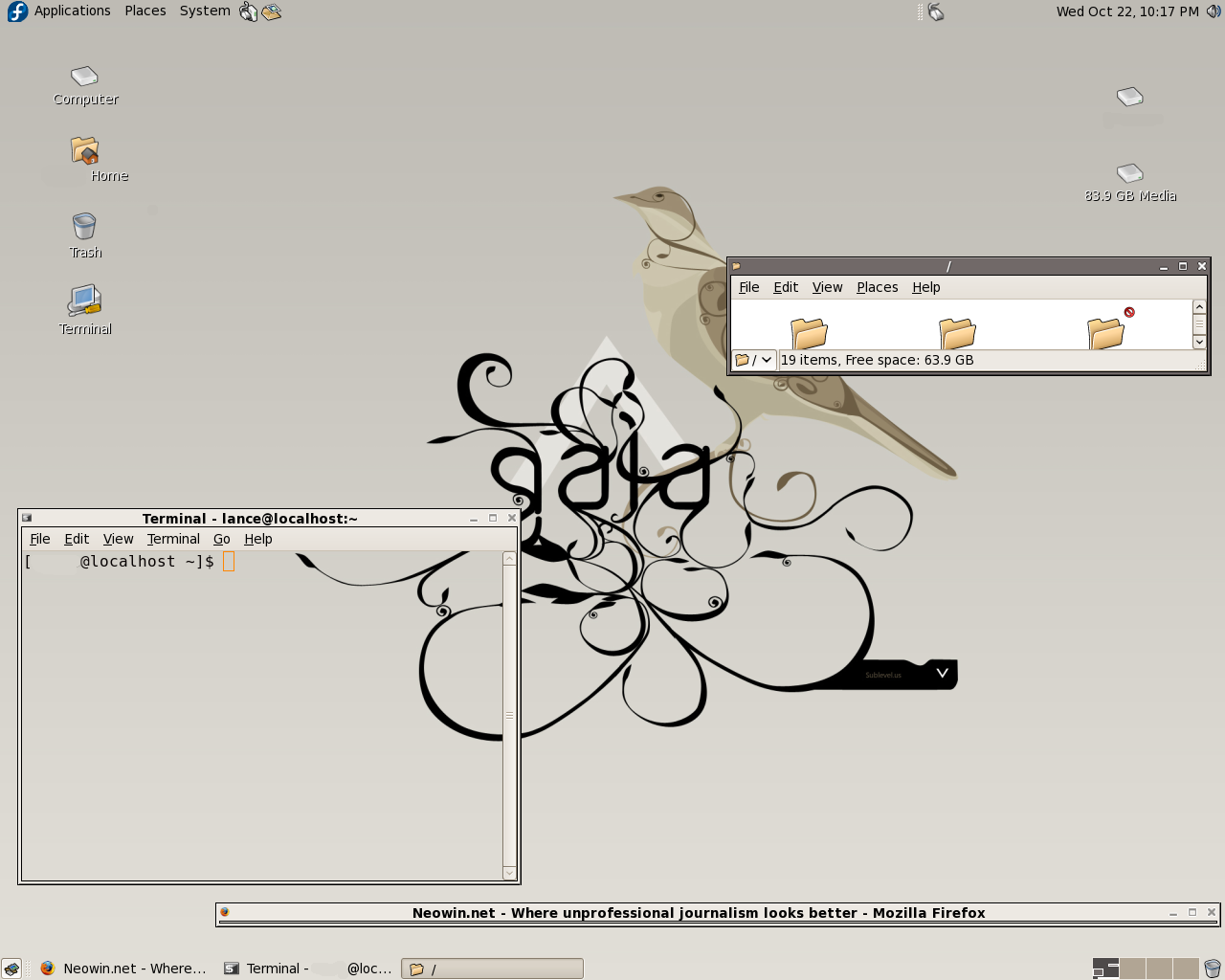Open Edit menu in the Terminal window
This screenshot has width=1225, height=980.
coord(77,539)
